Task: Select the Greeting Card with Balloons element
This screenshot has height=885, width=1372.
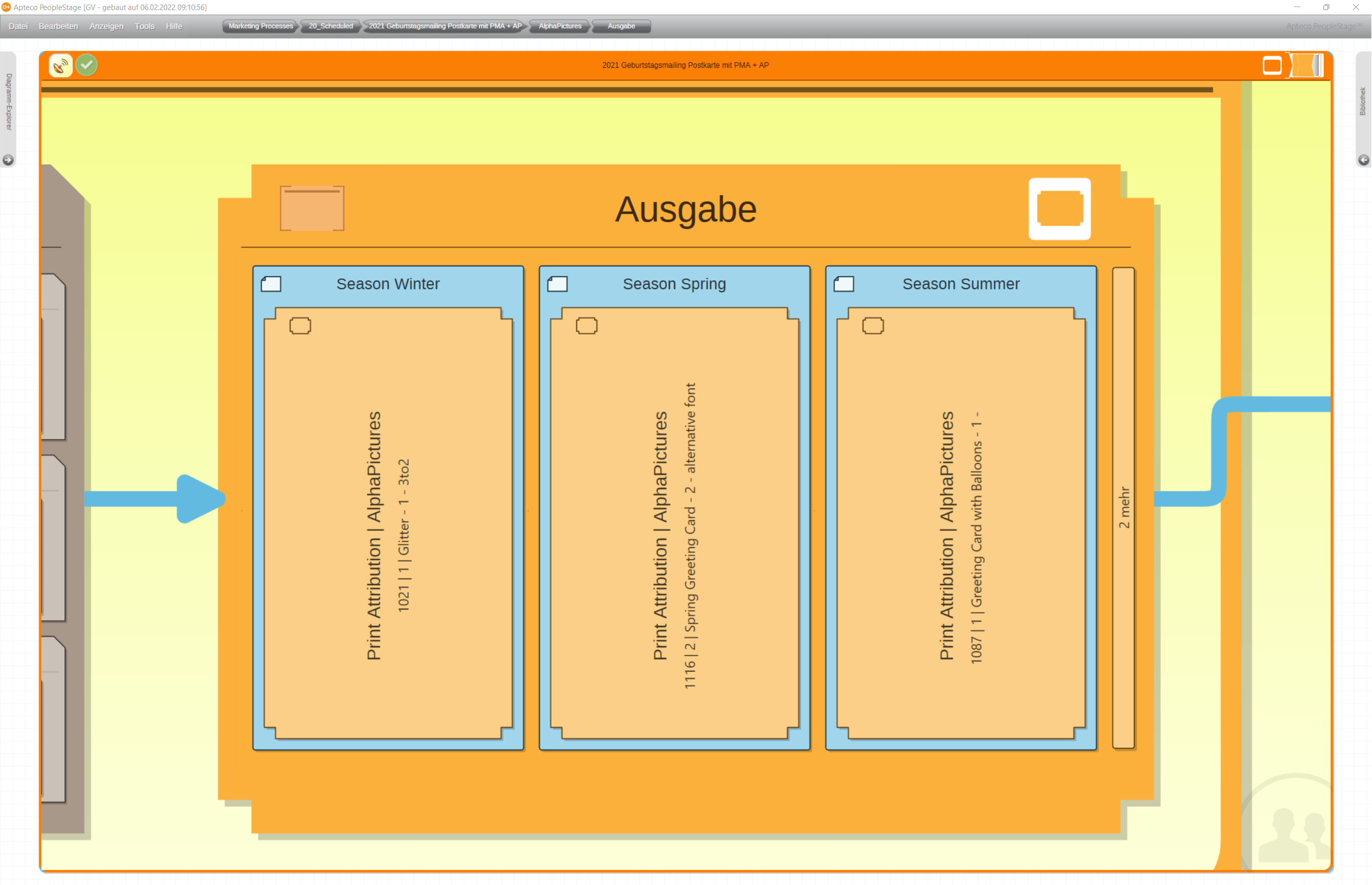Action: [961, 524]
